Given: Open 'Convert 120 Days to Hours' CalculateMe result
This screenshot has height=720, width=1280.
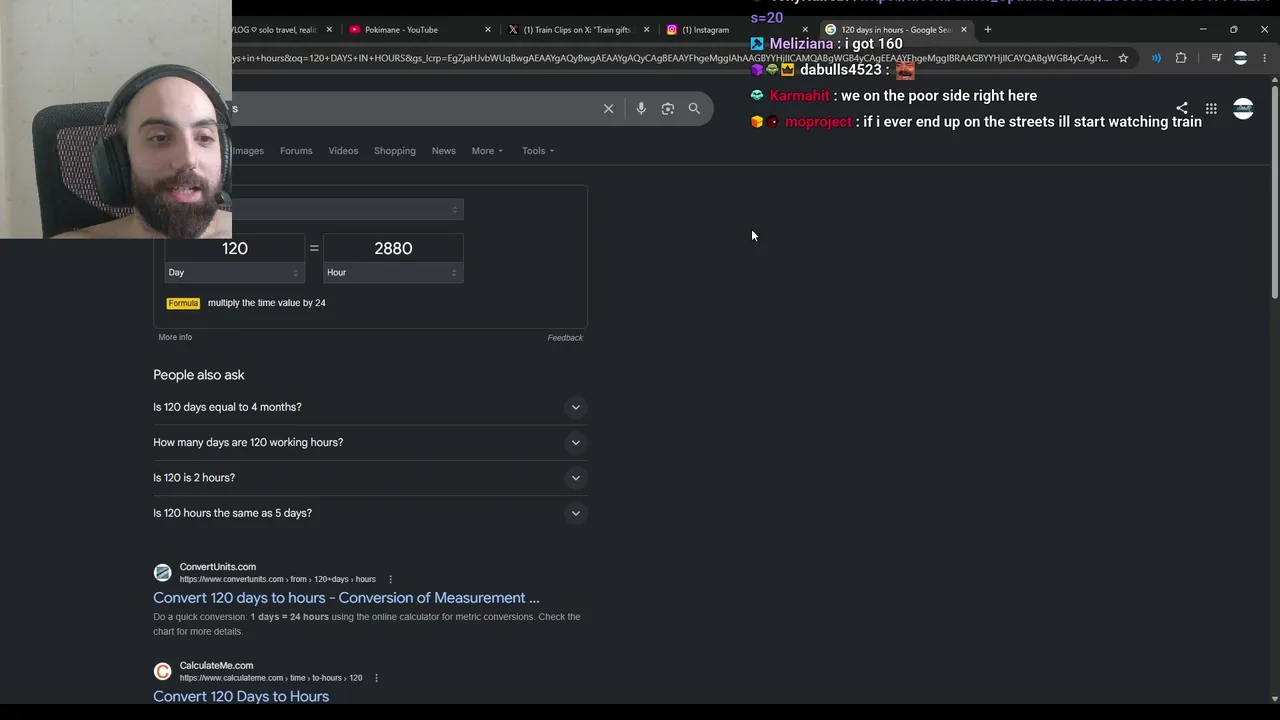Looking at the screenshot, I should point(241,696).
